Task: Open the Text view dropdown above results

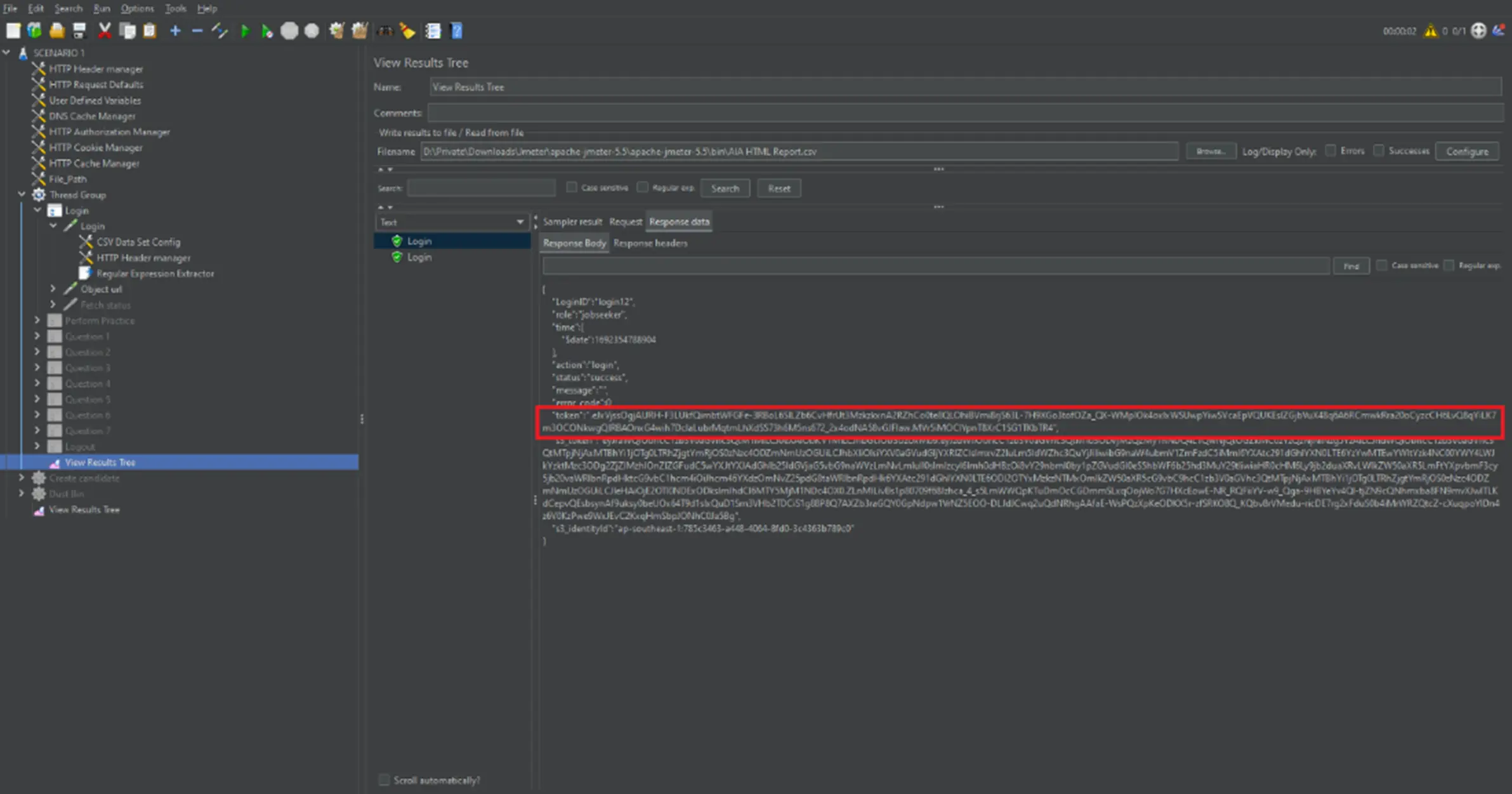Action: click(x=452, y=222)
